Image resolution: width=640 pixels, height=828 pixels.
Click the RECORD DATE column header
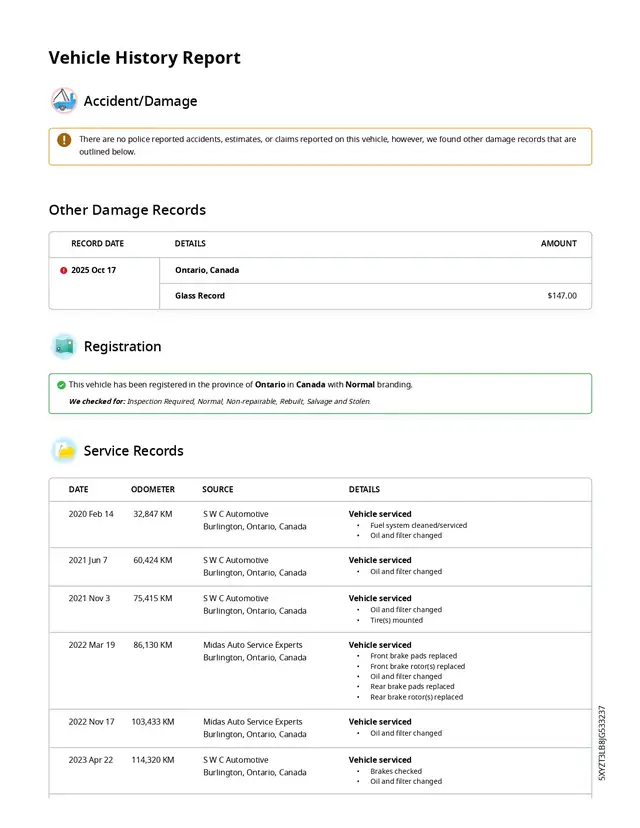pyautogui.click(x=97, y=243)
